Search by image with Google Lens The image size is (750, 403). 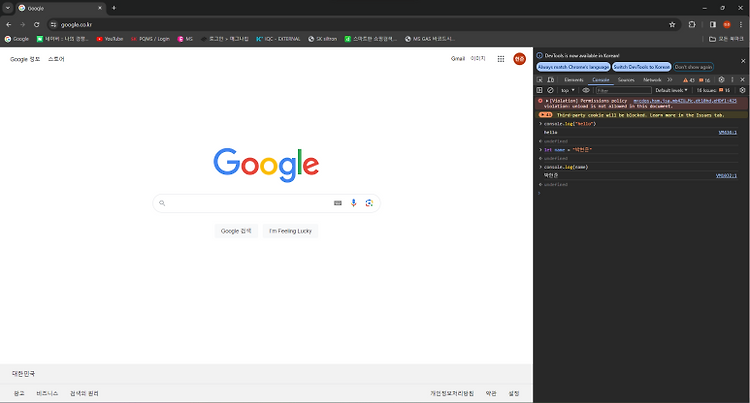tap(369, 203)
